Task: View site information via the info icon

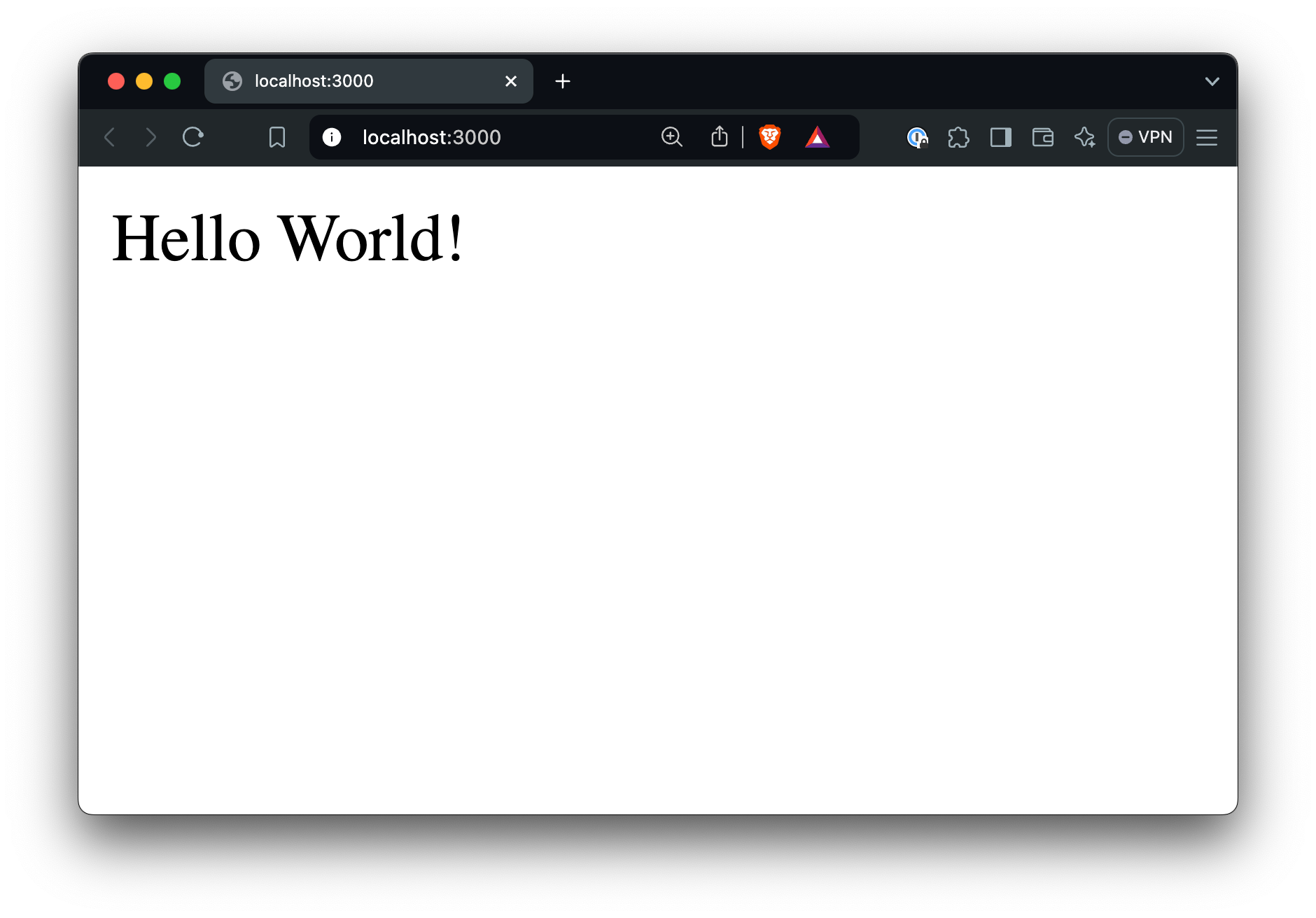Action: pos(332,137)
